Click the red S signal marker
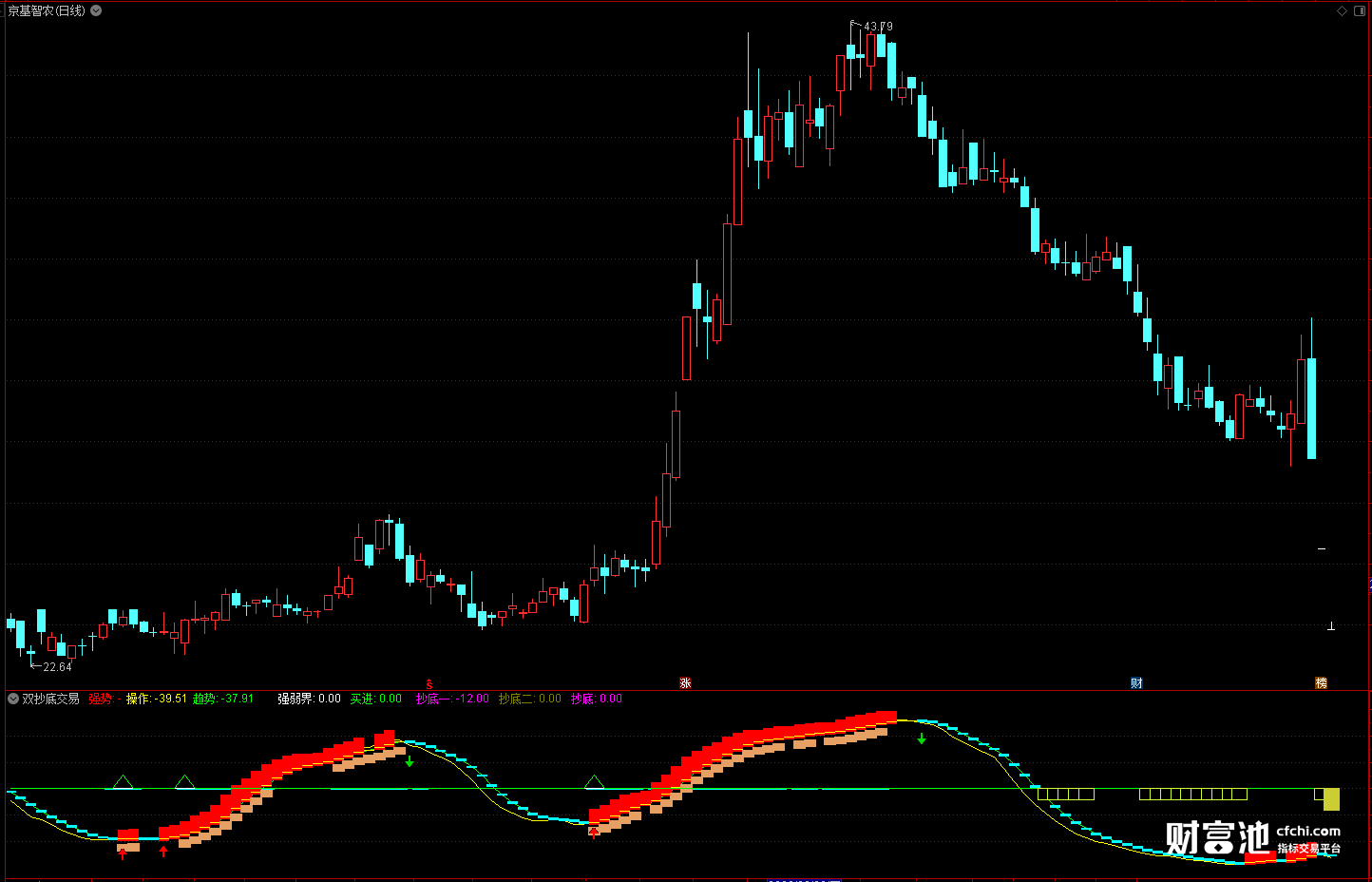The image size is (1372, 882). click(429, 684)
